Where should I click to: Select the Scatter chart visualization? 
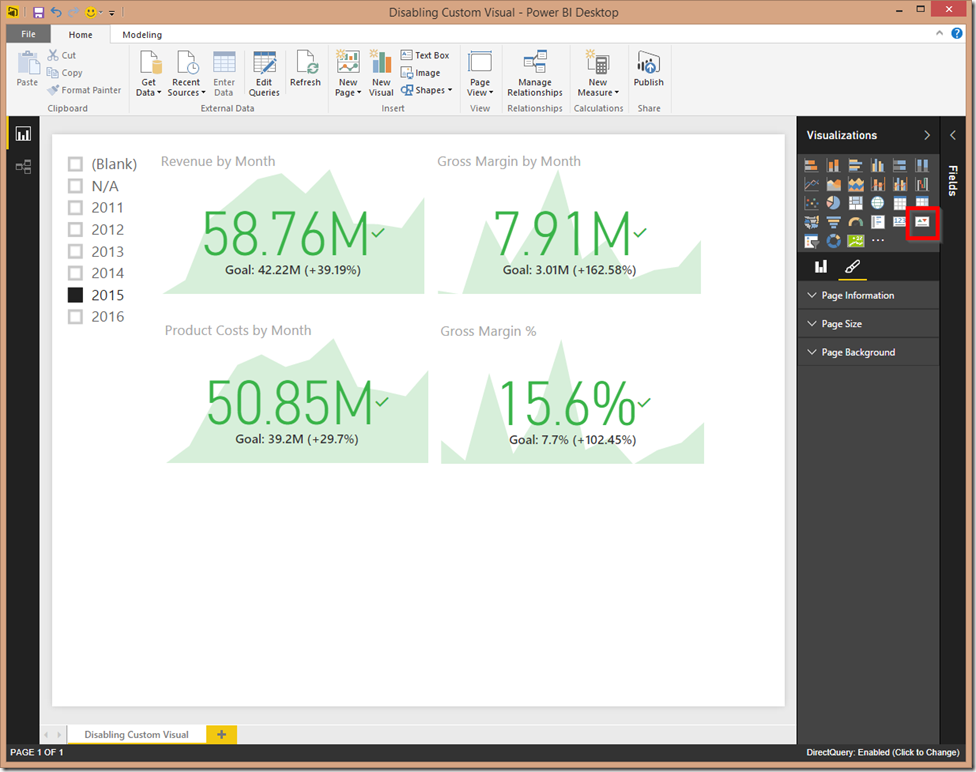point(811,203)
